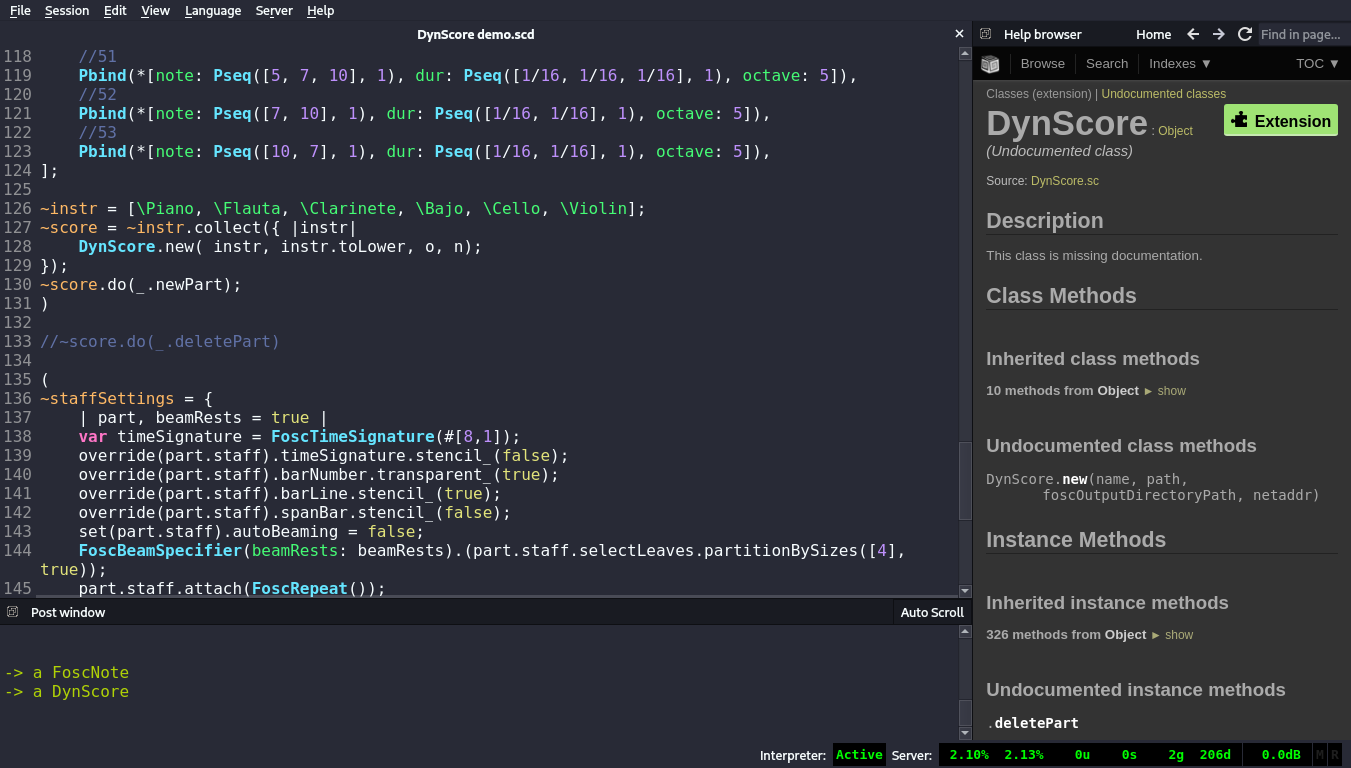
Task: Open the Server menu
Action: pos(274,11)
